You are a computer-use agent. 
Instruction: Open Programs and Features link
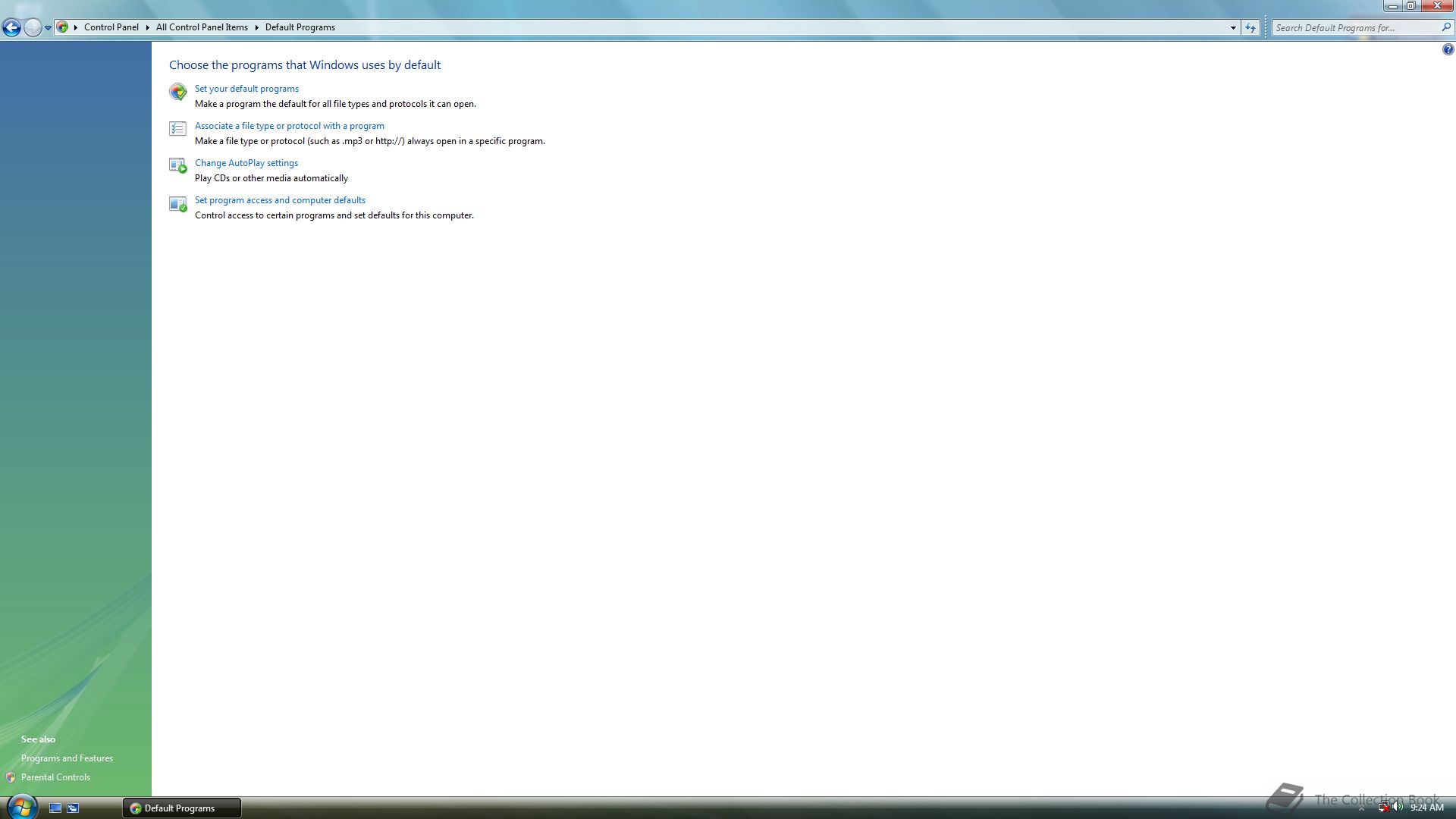click(67, 758)
